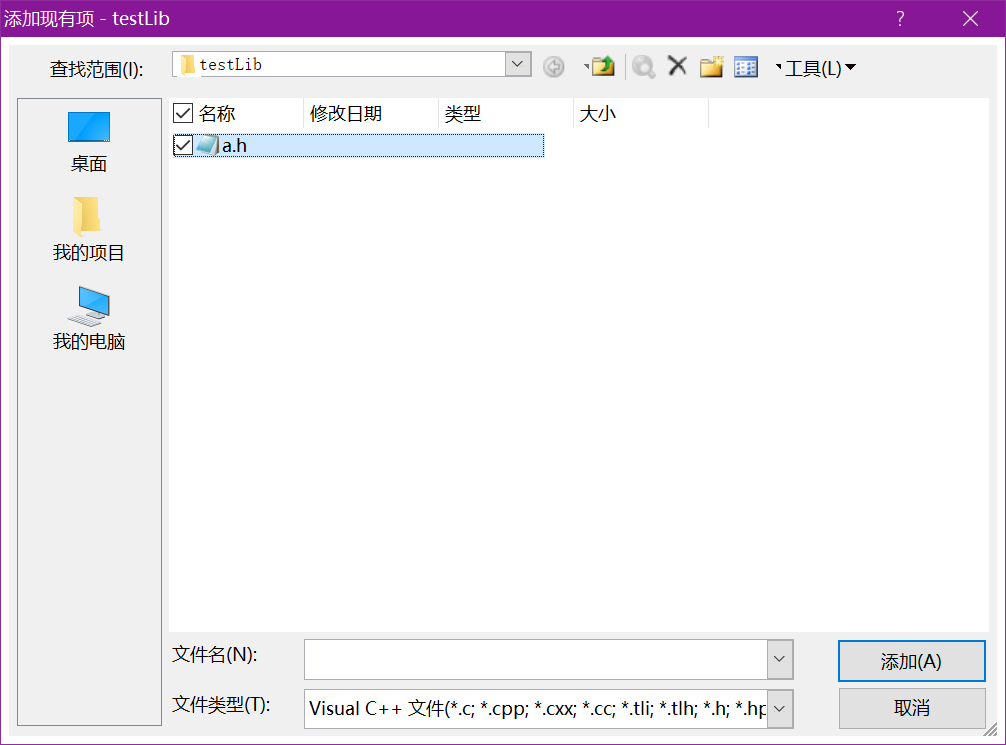Uncheck the a.h file checkbox
This screenshot has height=745, width=1006.
pos(183,146)
